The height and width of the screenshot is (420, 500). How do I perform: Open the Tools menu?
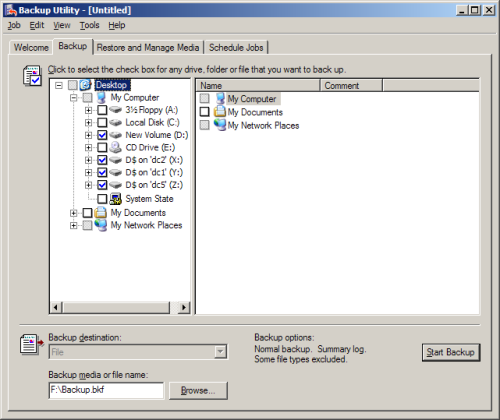coord(89,25)
